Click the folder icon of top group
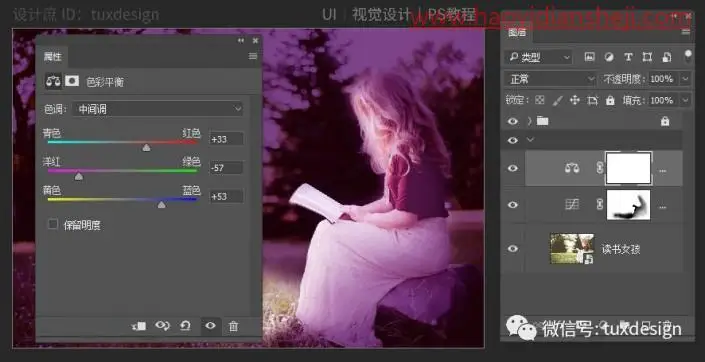Image resolution: width=705 pixels, height=362 pixels. click(543, 121)
